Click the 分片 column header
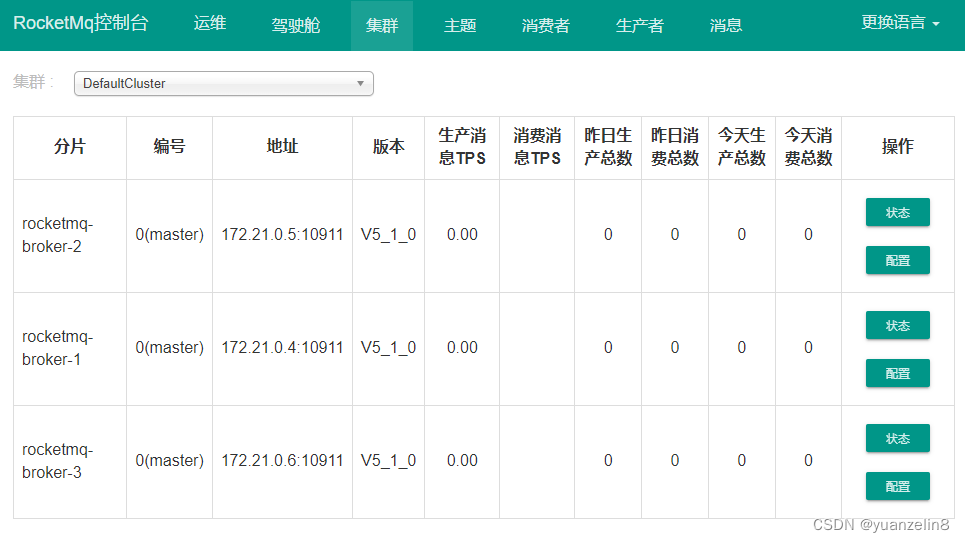This screenshot has width=965, height=542. tap(70, 146)
